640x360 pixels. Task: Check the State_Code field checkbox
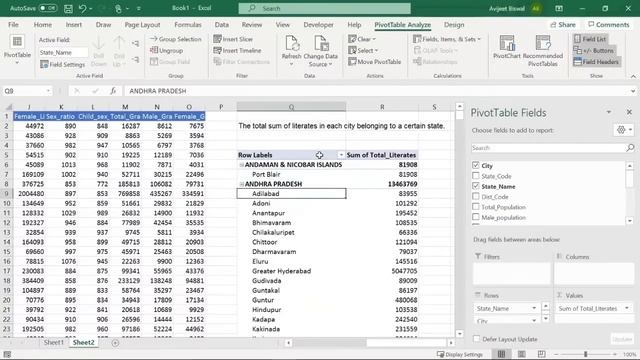click(x=476, y=176)
